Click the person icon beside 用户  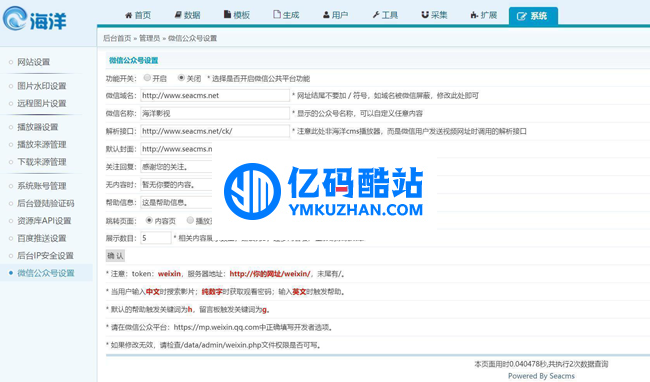coord(326,15)
